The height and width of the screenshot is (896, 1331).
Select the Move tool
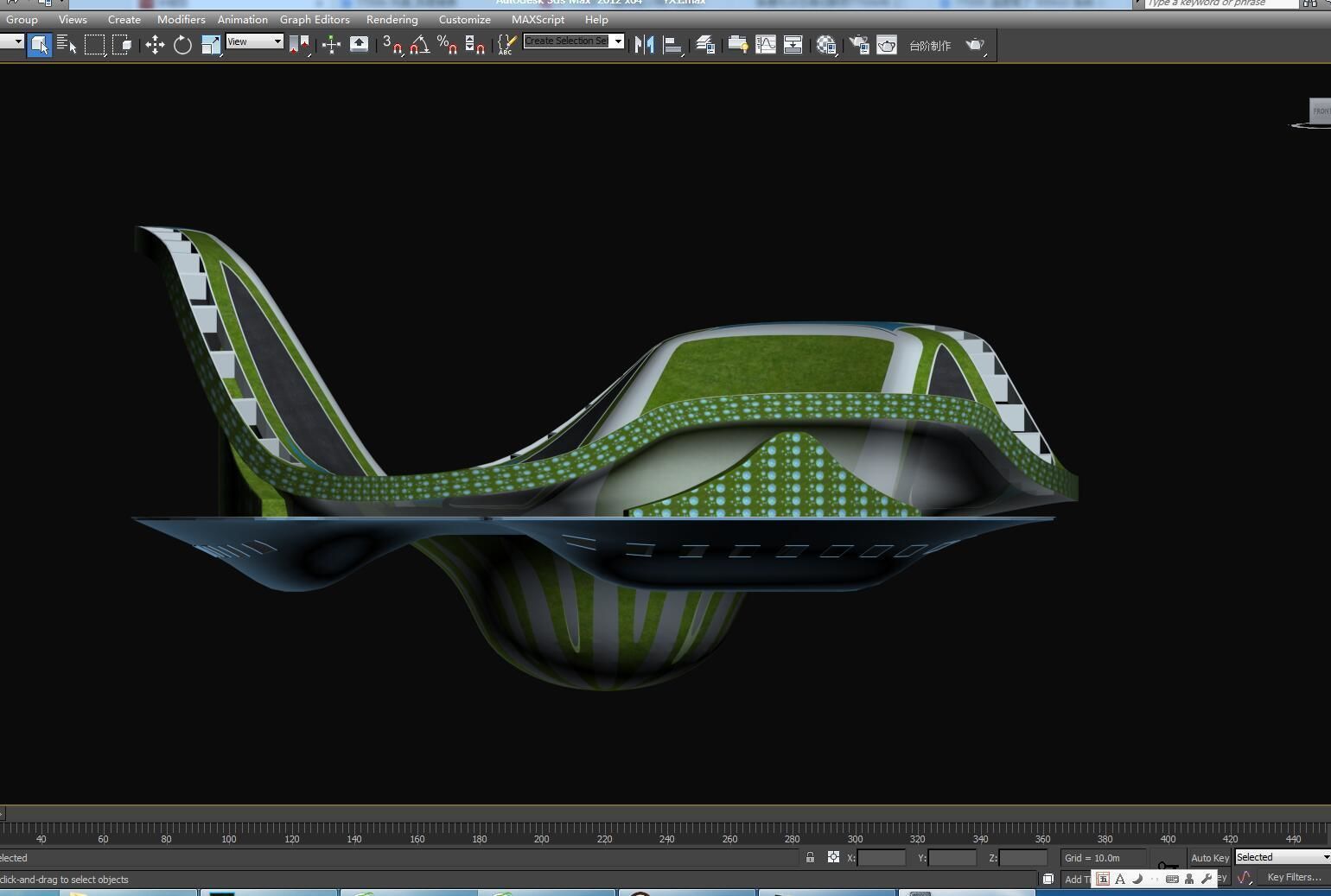tap(155, 45)
